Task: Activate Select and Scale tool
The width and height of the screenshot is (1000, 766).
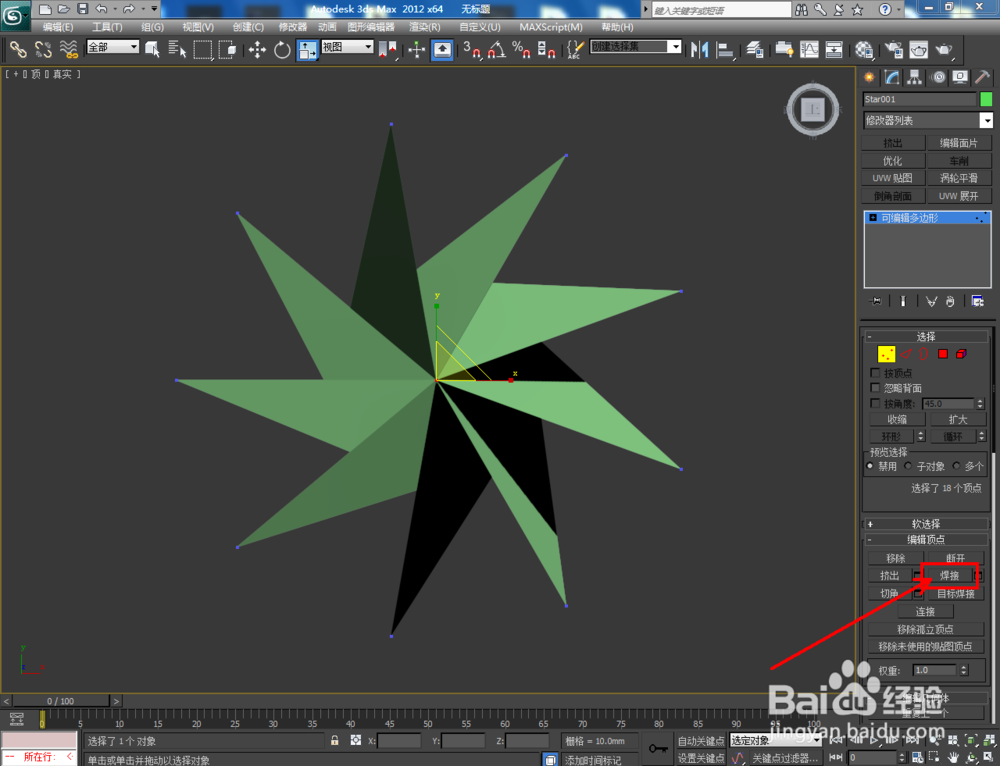Action: coord(307,49)
